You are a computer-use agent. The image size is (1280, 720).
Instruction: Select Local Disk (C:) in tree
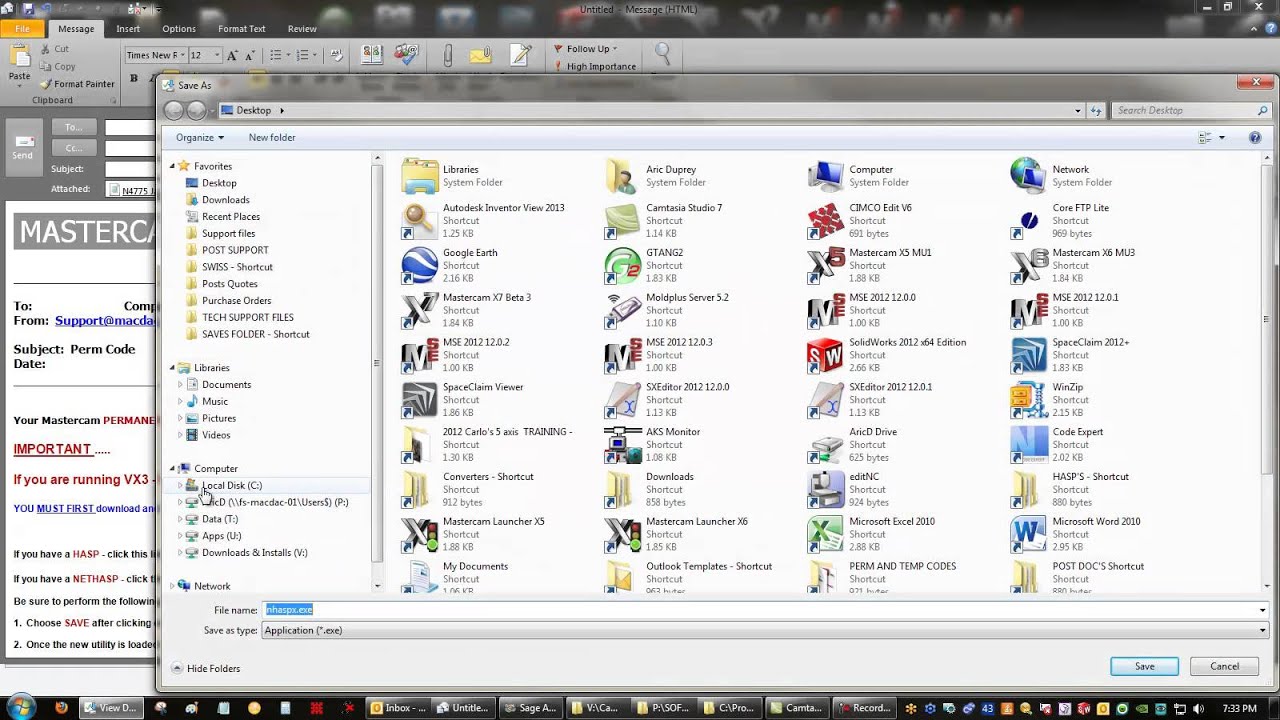(232, 485)
